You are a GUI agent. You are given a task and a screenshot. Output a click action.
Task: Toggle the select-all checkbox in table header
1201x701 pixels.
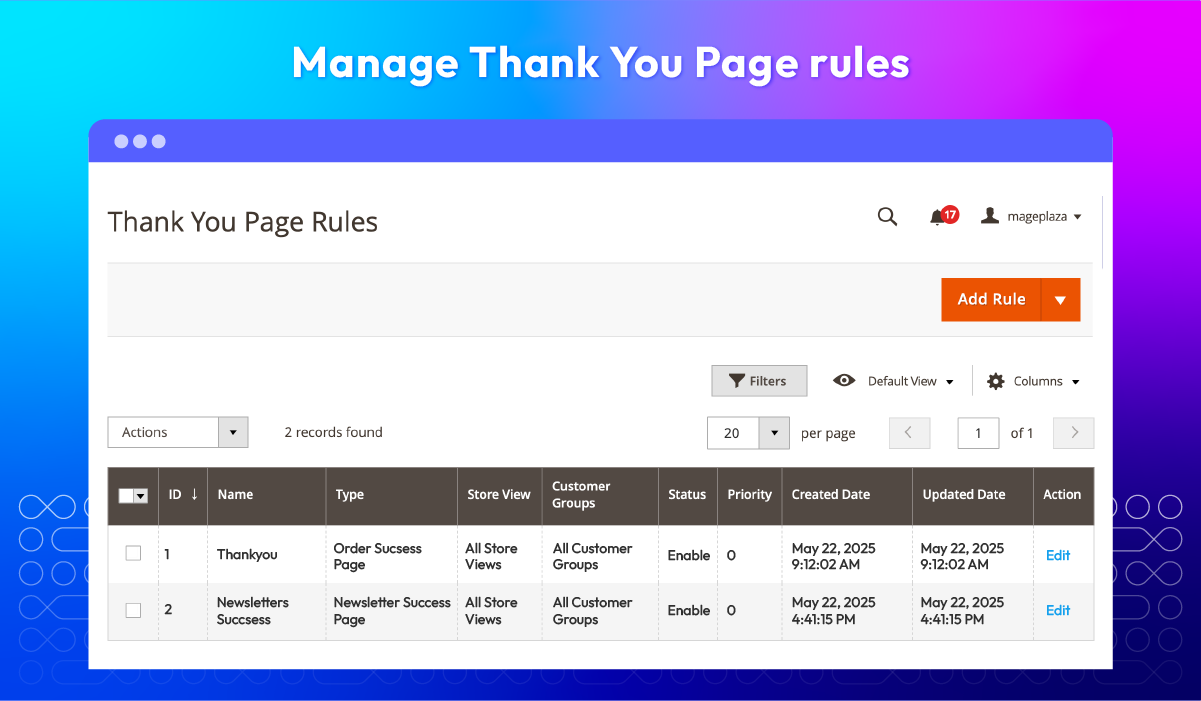coord(127,496)
